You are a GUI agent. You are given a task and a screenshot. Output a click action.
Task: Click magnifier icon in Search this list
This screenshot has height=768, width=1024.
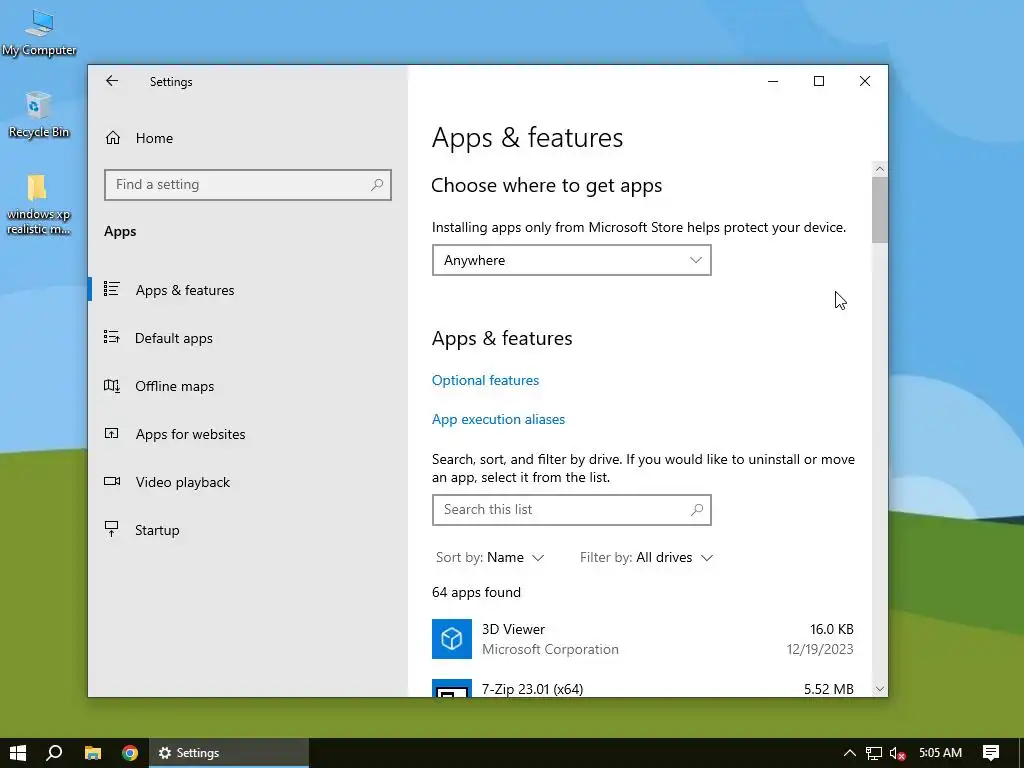(697, 509)
